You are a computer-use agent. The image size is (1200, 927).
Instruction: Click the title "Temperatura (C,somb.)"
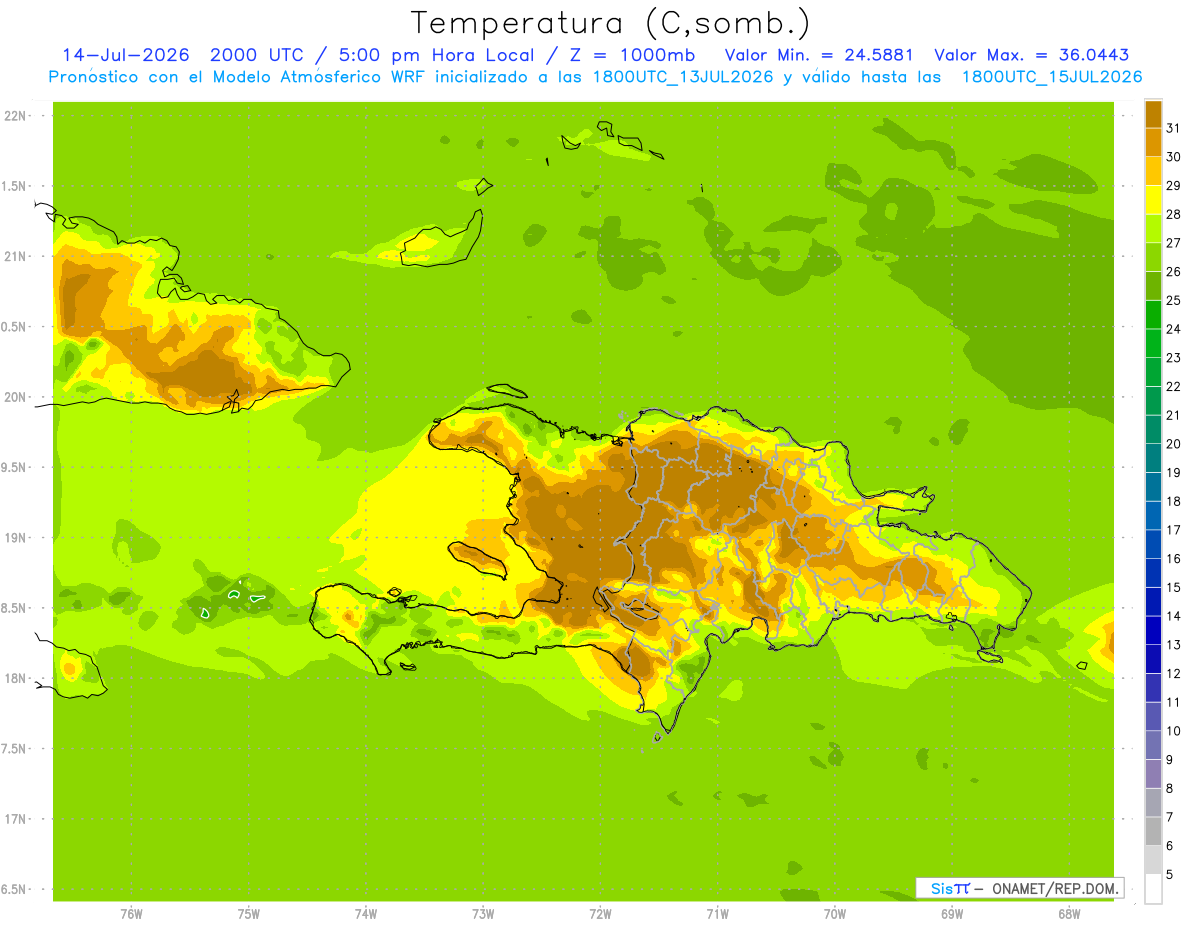(x=611, y=24)
